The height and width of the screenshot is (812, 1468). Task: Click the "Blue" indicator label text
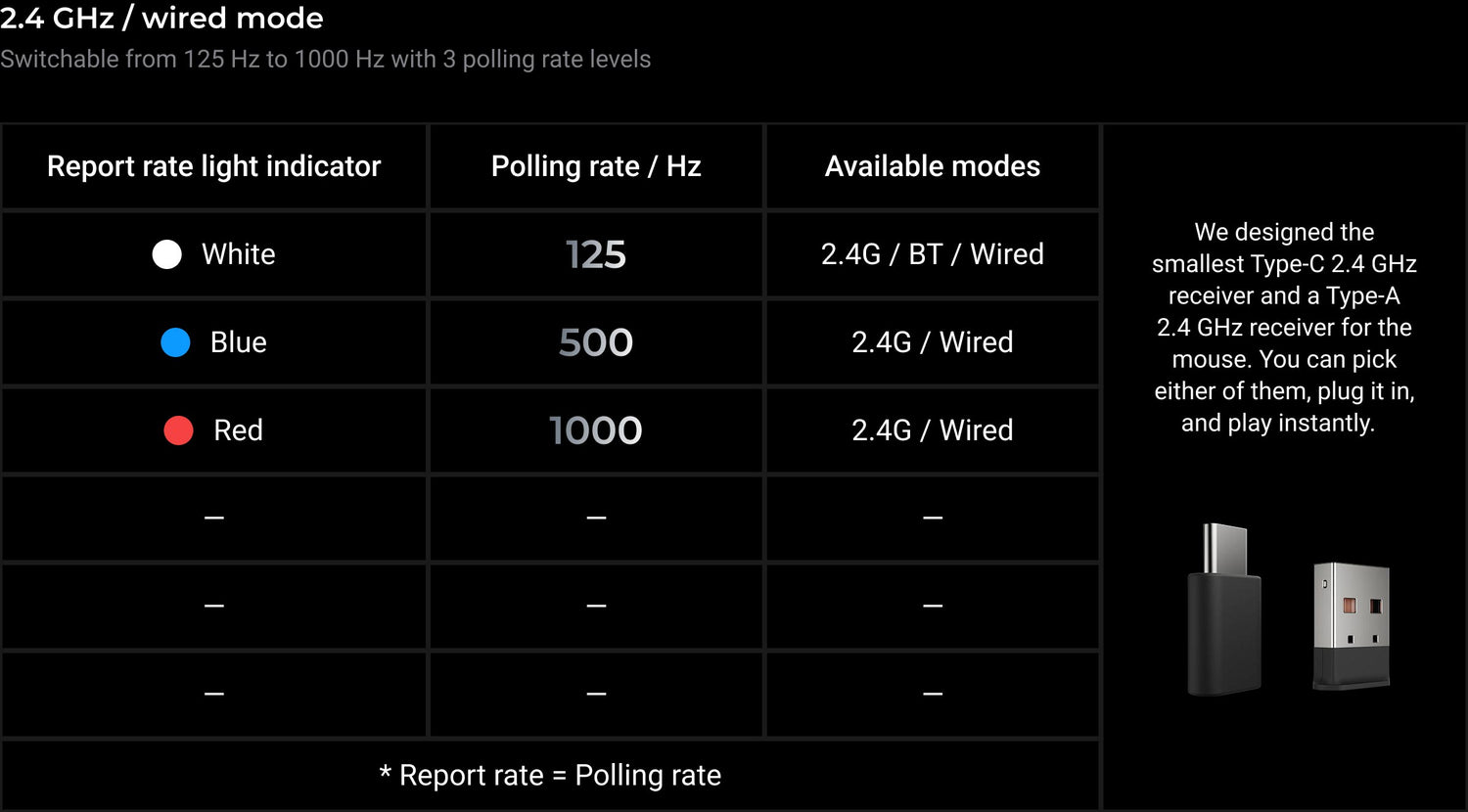point(238,342)
